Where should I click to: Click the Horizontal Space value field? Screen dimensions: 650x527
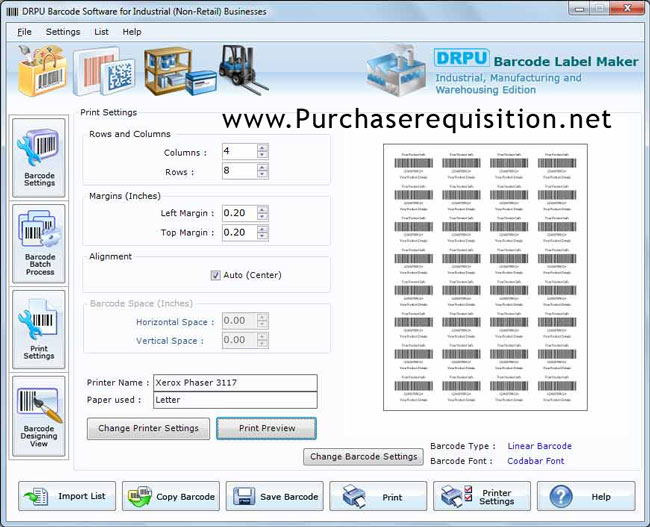pos(240,321)
